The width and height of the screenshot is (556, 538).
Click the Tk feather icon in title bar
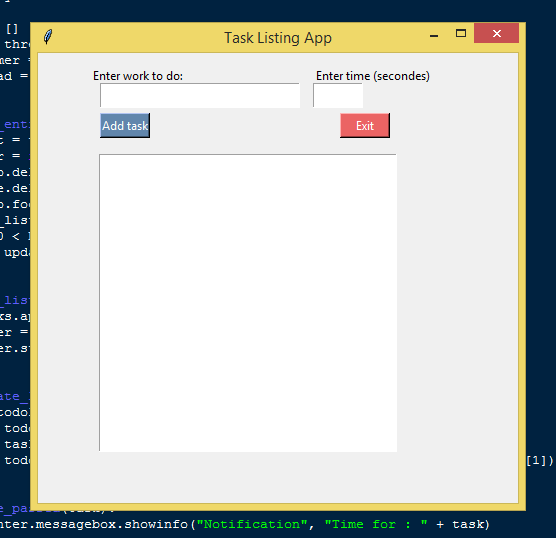[x=48, y=37]
